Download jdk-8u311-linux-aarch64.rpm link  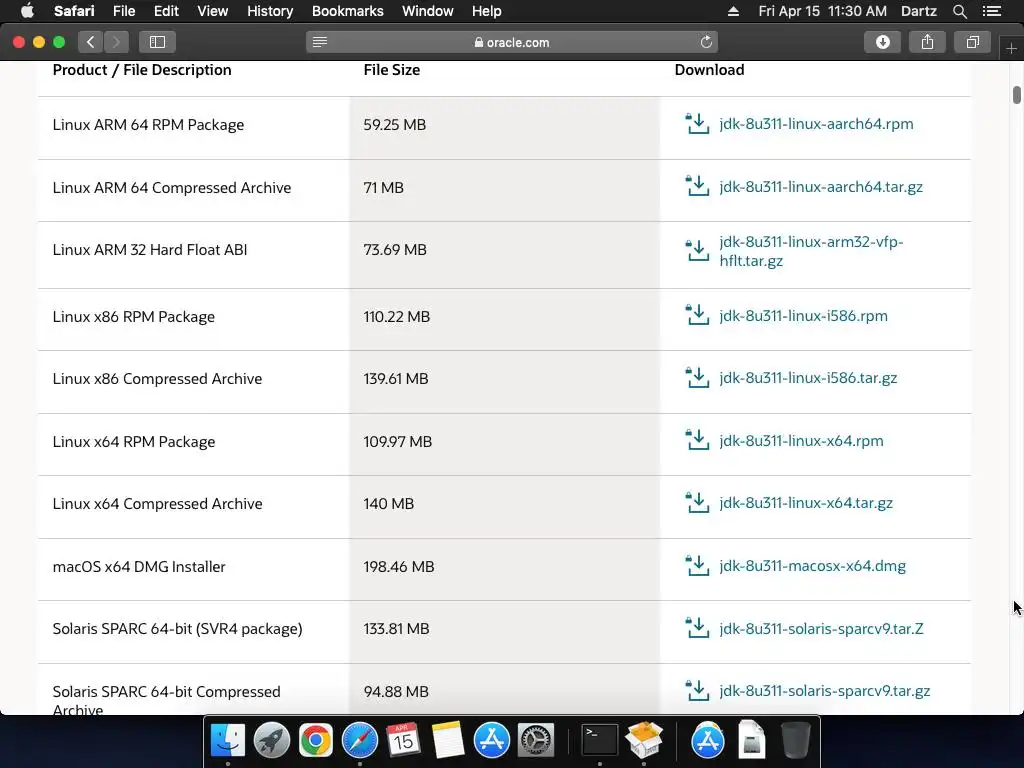point(816,123)
